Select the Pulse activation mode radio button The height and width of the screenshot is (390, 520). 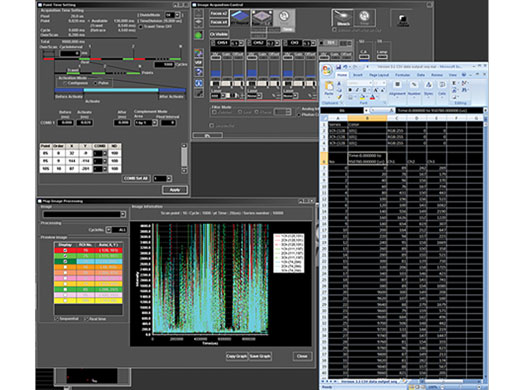pyautogui.click(x=96, y=83)
